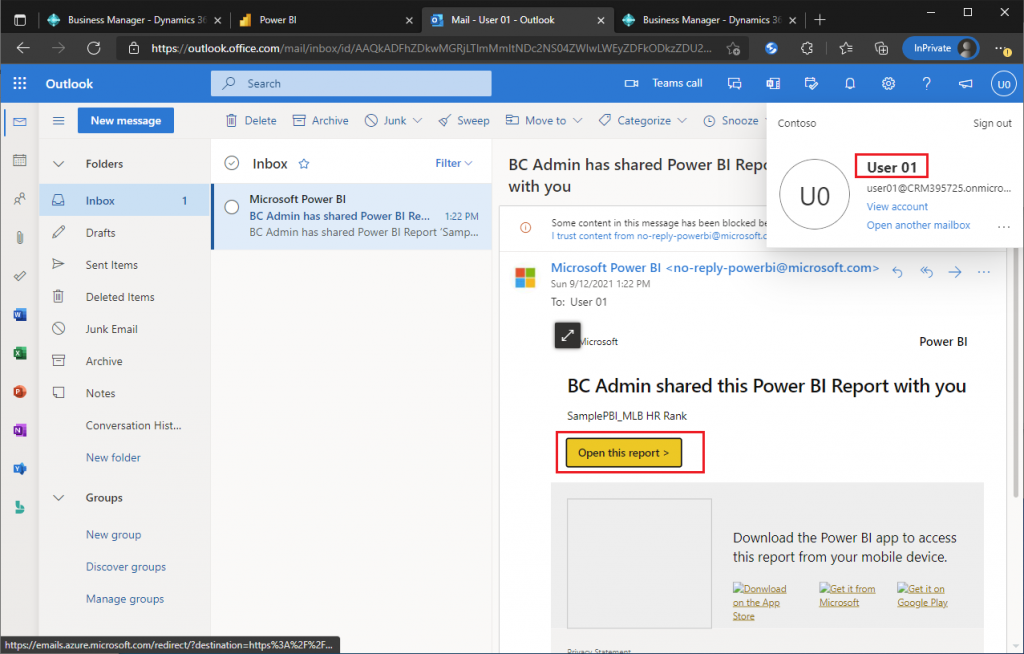
Task: Reply to the Power BI email
Action: point(897,272)
